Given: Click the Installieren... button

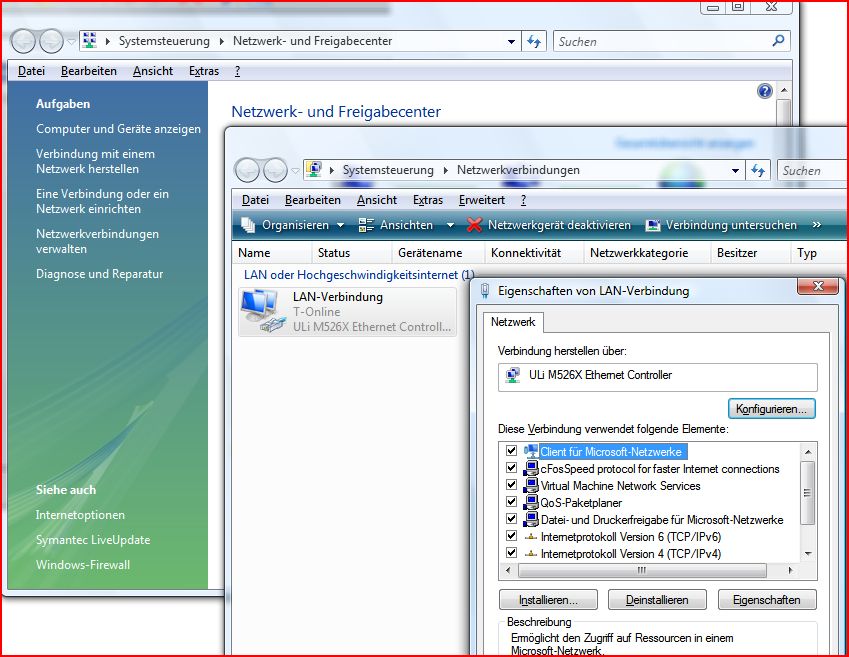Looking at the screenshot, I should (548, 600).
